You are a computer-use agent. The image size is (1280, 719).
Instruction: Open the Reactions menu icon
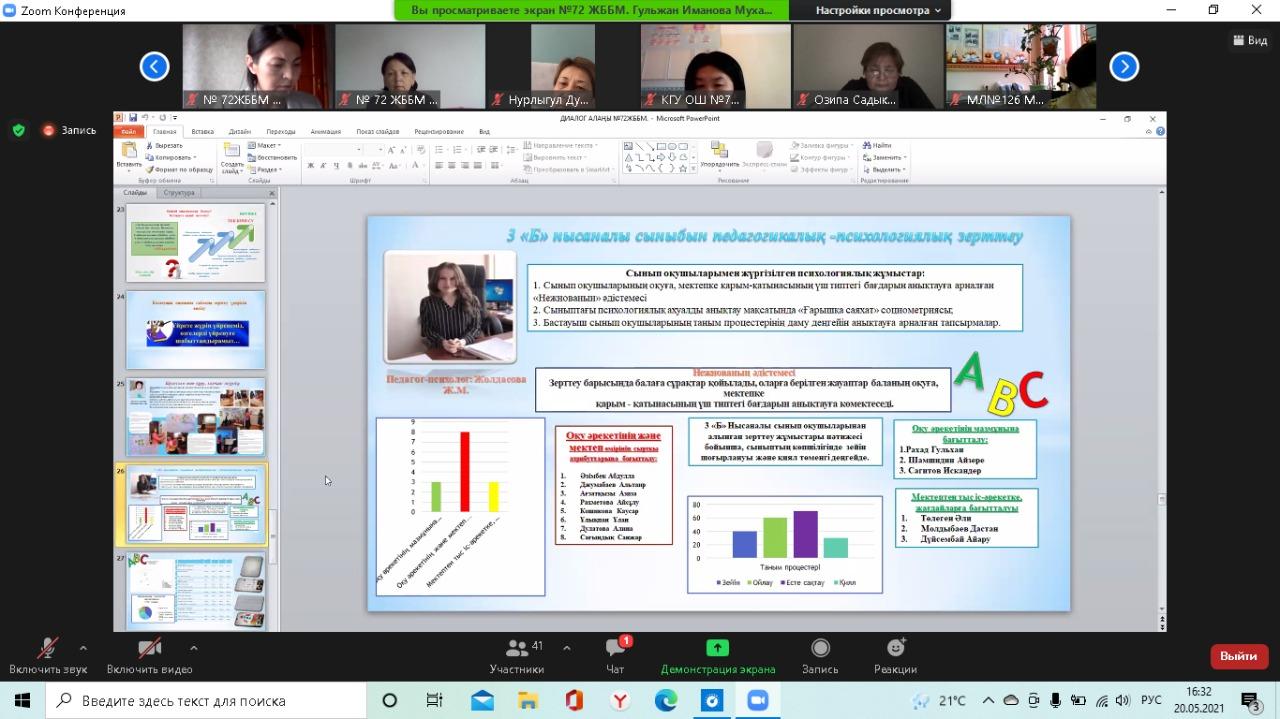point(895,648)
